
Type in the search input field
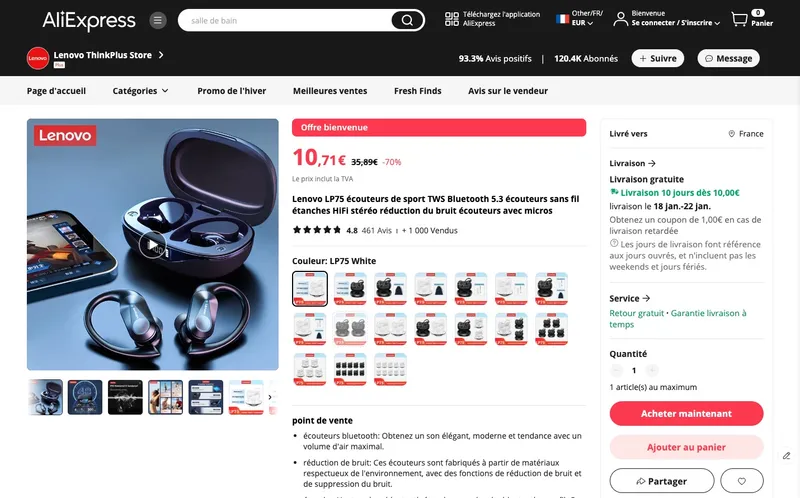click(285, 20)
